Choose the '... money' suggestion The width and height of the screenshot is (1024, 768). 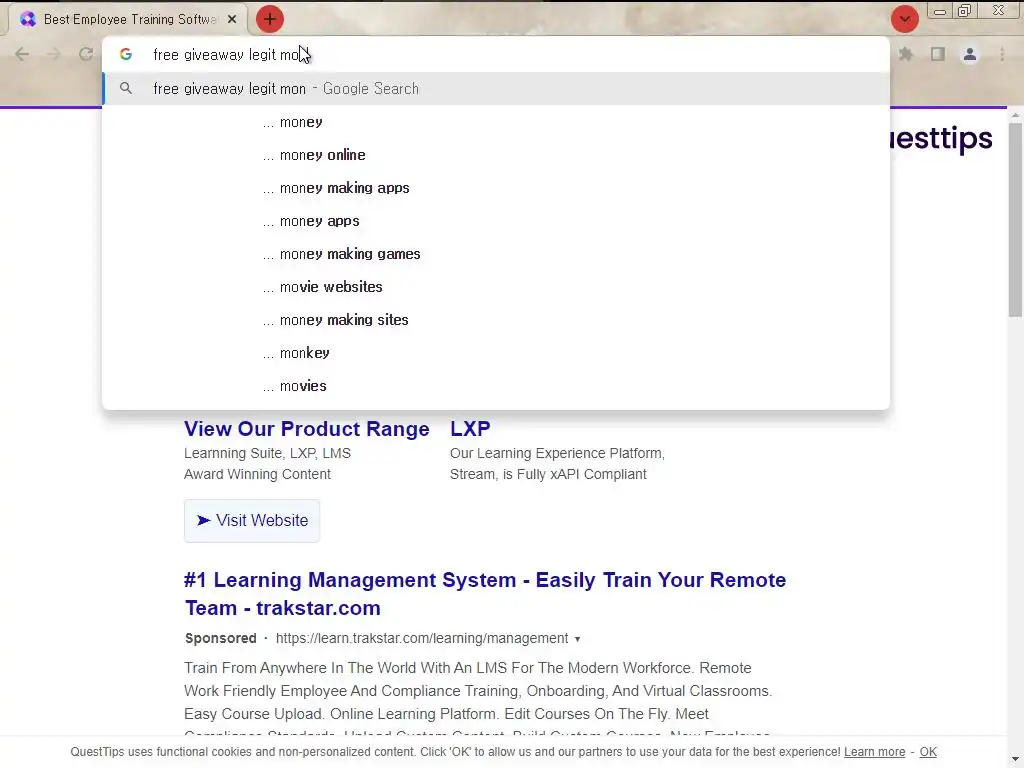point(496,122)
